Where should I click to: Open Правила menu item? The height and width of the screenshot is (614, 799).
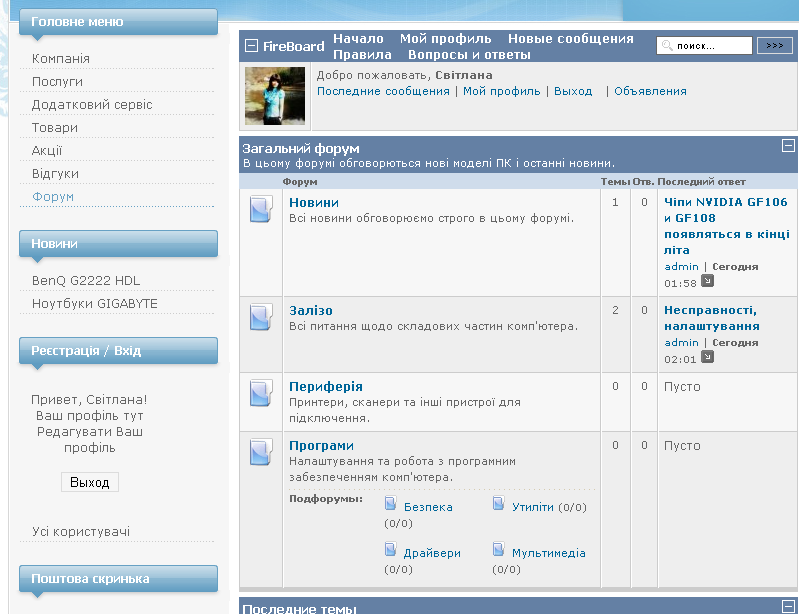click(362, 55)
